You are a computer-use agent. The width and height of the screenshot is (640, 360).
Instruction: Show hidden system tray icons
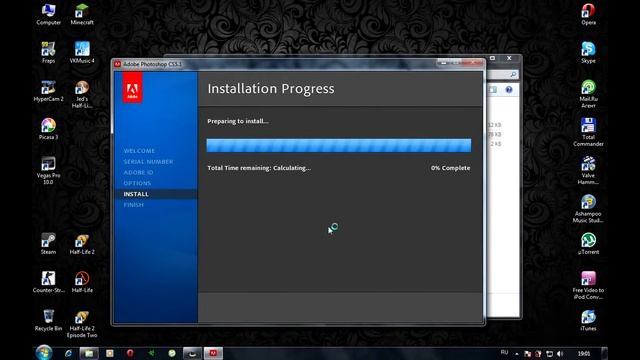517,353
